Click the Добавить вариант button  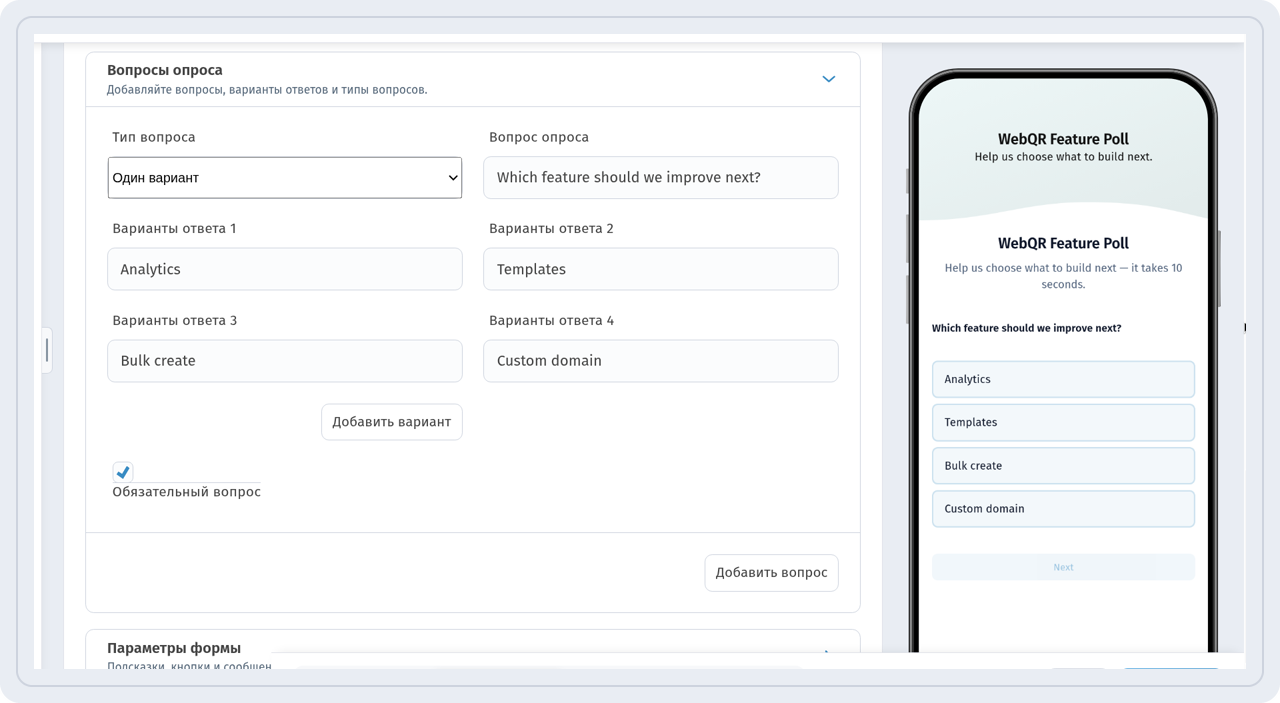pyautogui.click(x=392, y=422)
